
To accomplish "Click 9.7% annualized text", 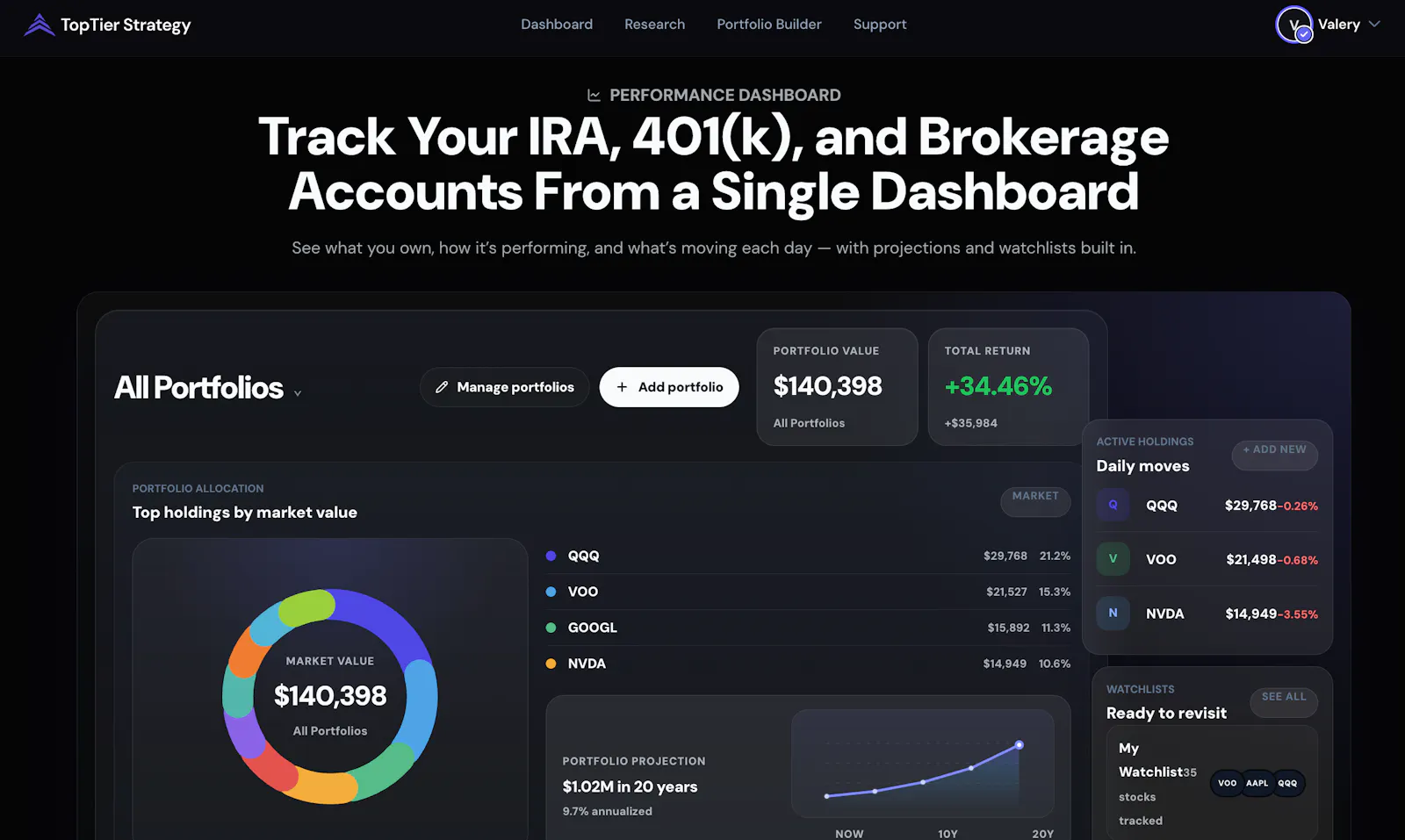I will pyautogui.click(x=608, y=811).
